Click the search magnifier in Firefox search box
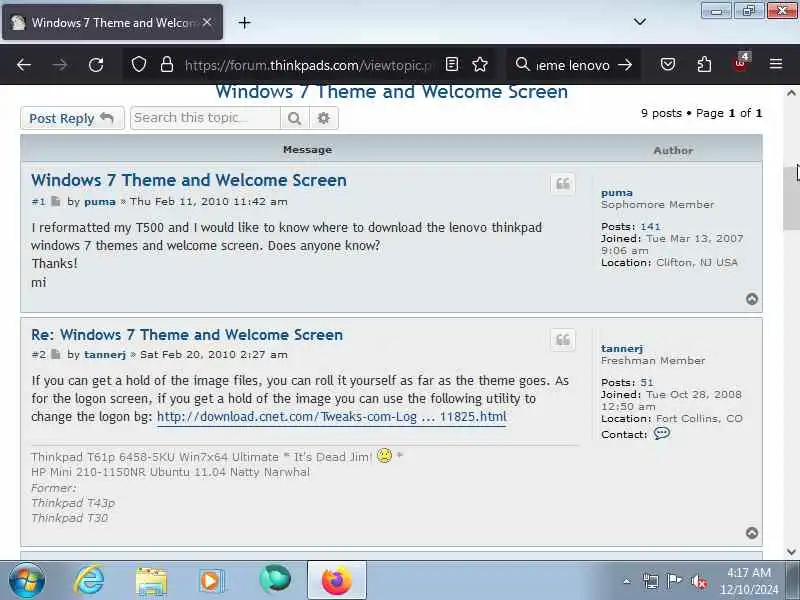Screen dimensions: 800x600 [522, 64]
